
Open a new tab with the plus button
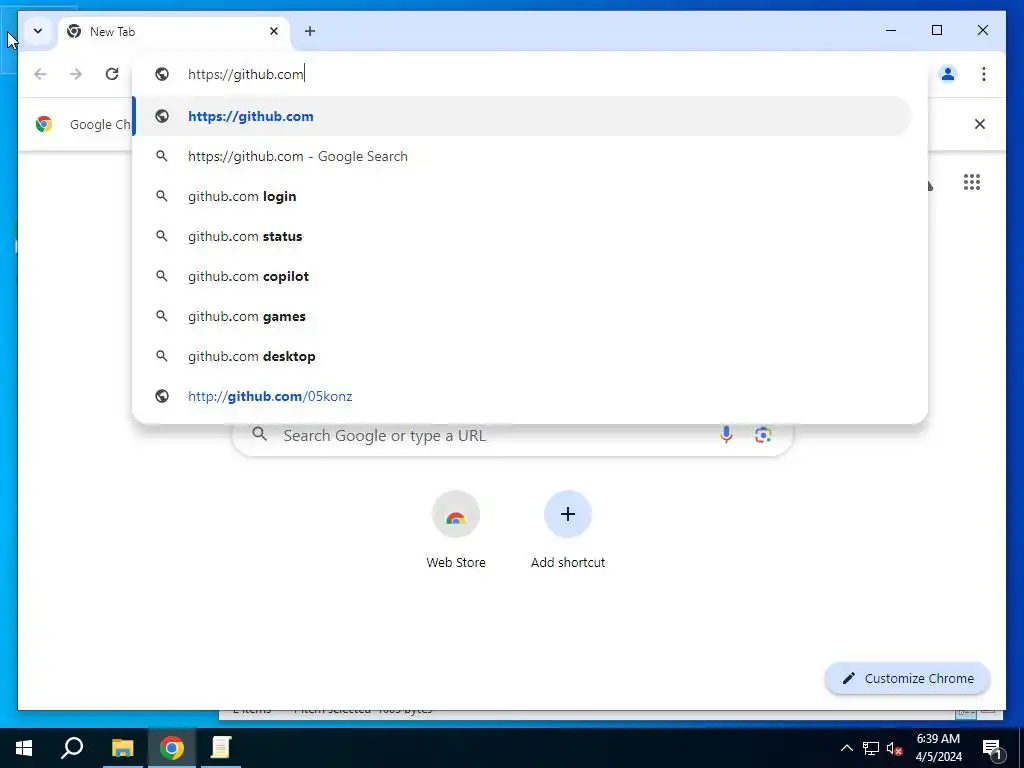pos(310,31)
